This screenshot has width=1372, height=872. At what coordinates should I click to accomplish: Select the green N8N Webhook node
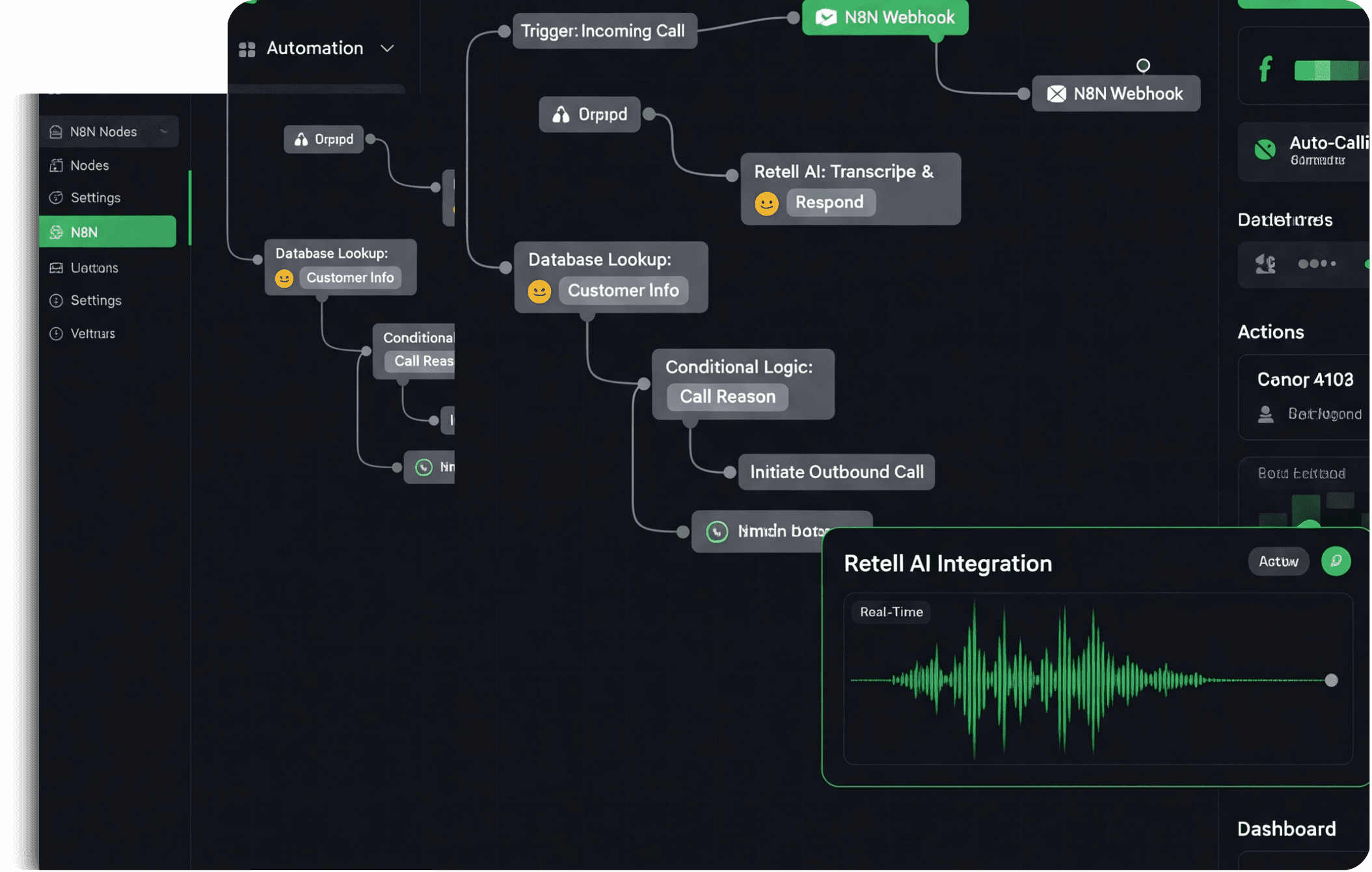click(885, 17)
